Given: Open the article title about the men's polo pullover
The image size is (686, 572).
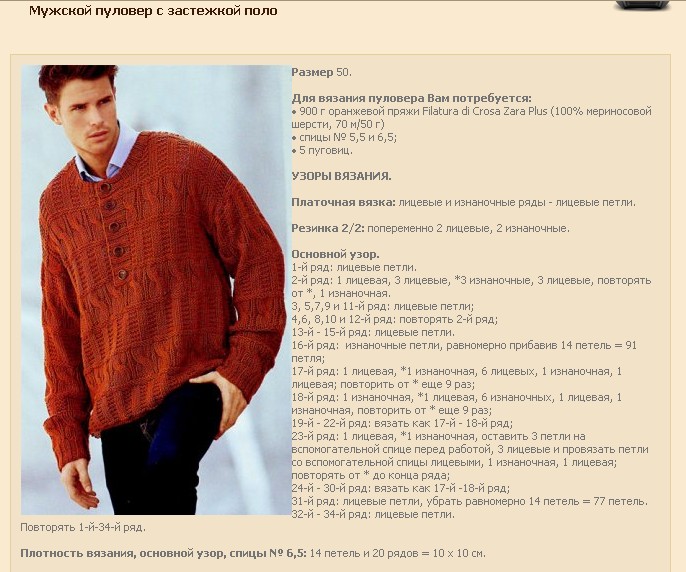Looking at the screenshot, I should (153, 11).
